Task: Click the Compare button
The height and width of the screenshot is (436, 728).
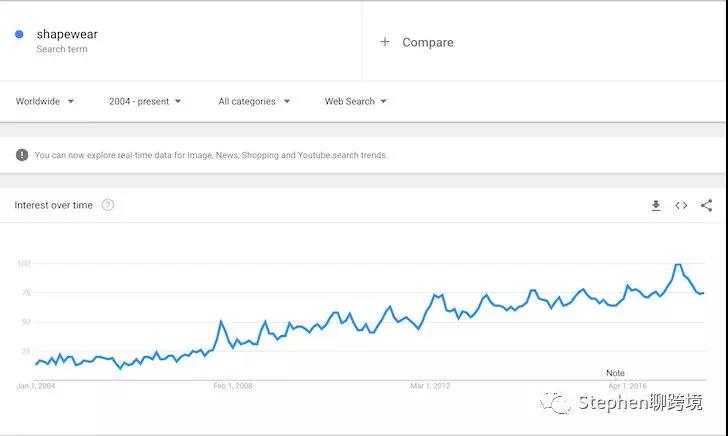Action: 427,42
